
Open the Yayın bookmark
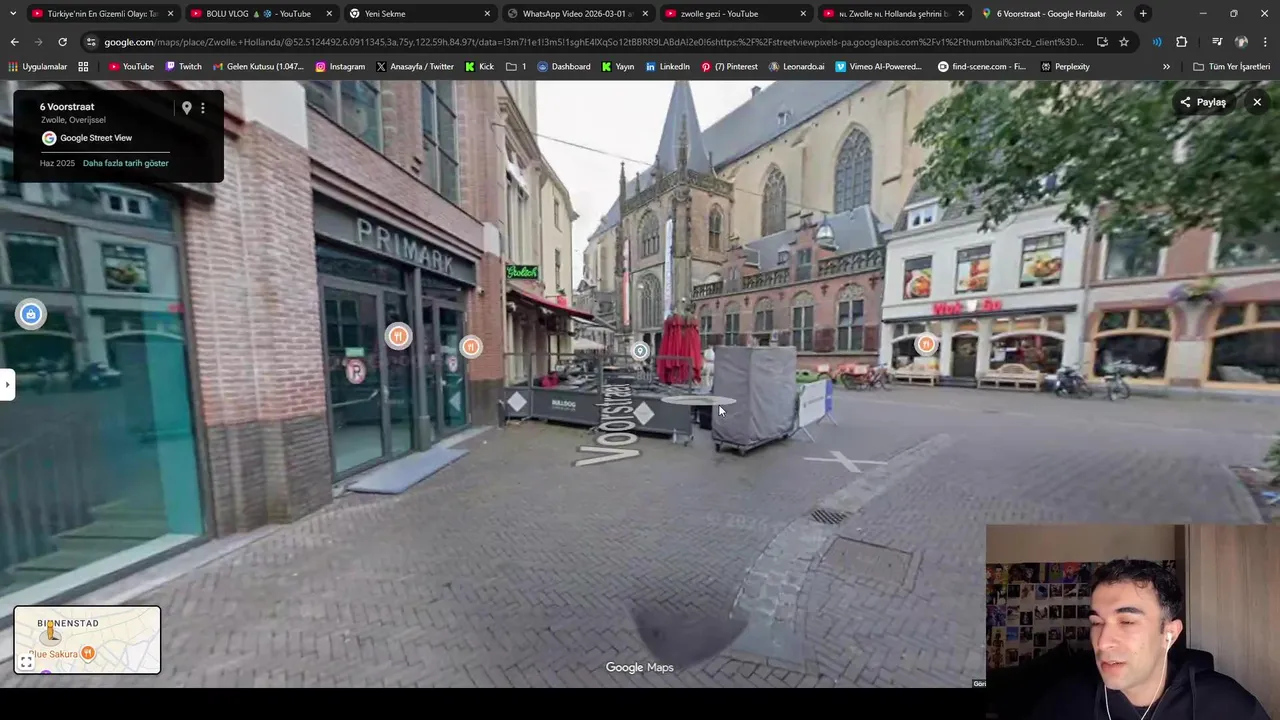coord(618,67)
